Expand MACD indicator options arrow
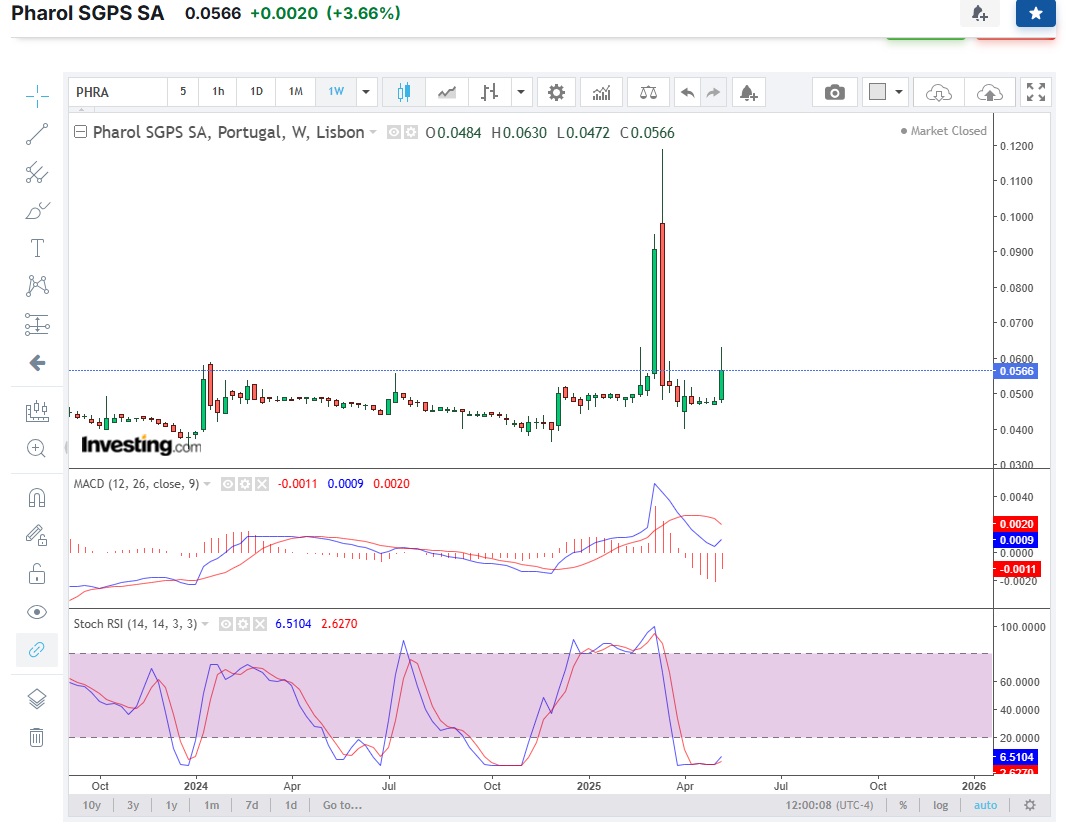1066x825 pixels. (x=207, y=484)
